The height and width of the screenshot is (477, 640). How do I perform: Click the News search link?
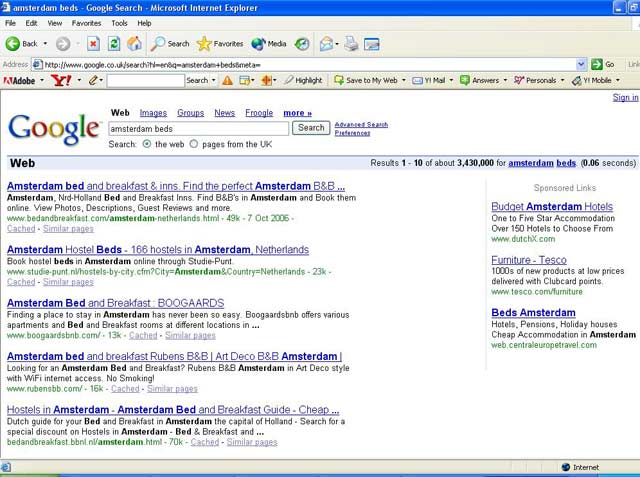[224, 113]
